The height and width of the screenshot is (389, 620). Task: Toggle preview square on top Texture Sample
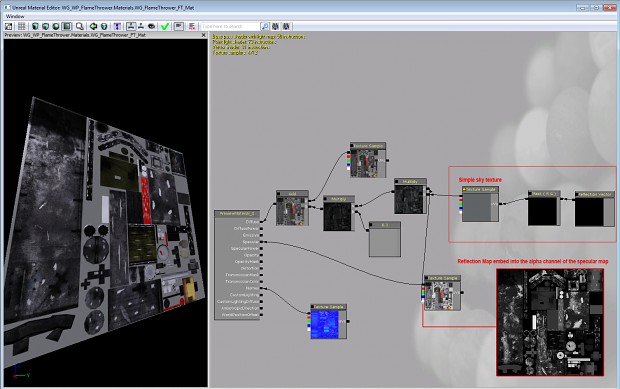tap(353, 146)
